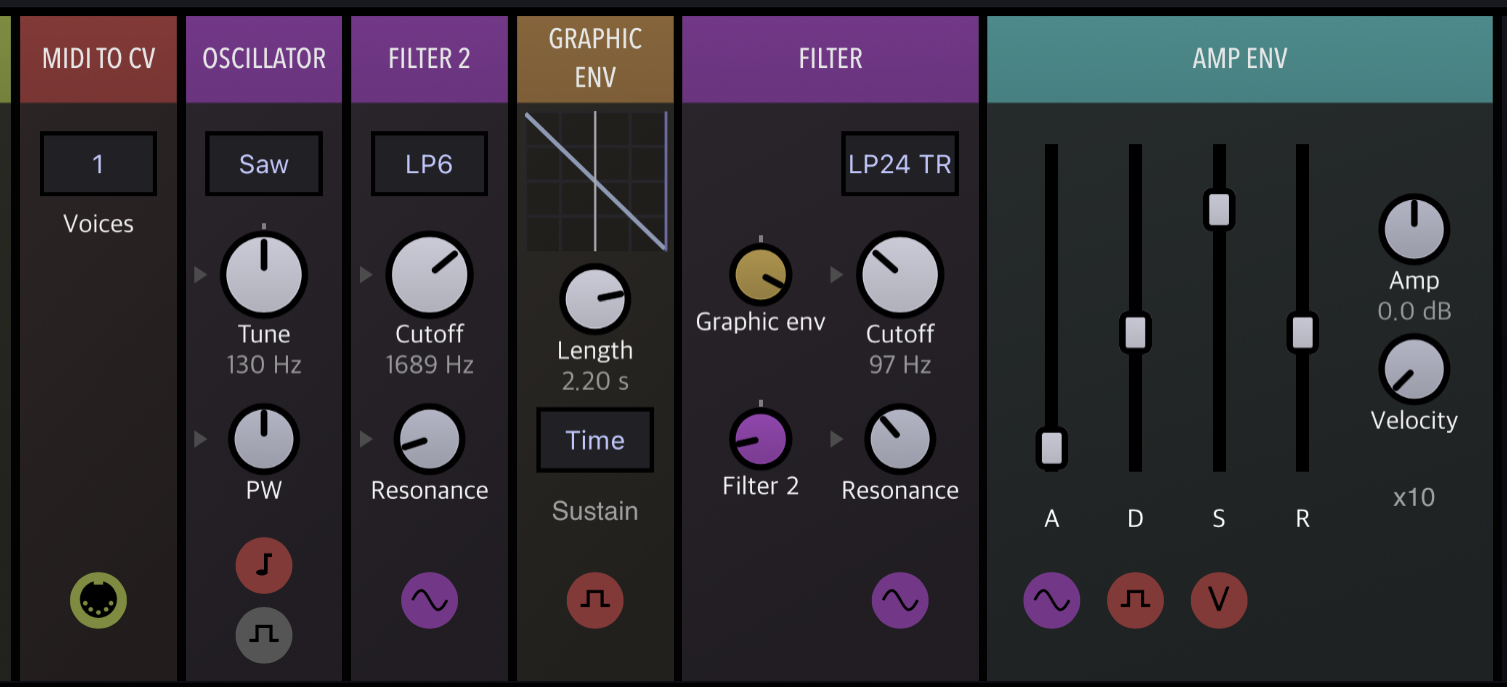The width and height of the screenshot is (1507, 687).
Task: Toggle the Time mode button in Graphic Env
Action: coord(595,440)
